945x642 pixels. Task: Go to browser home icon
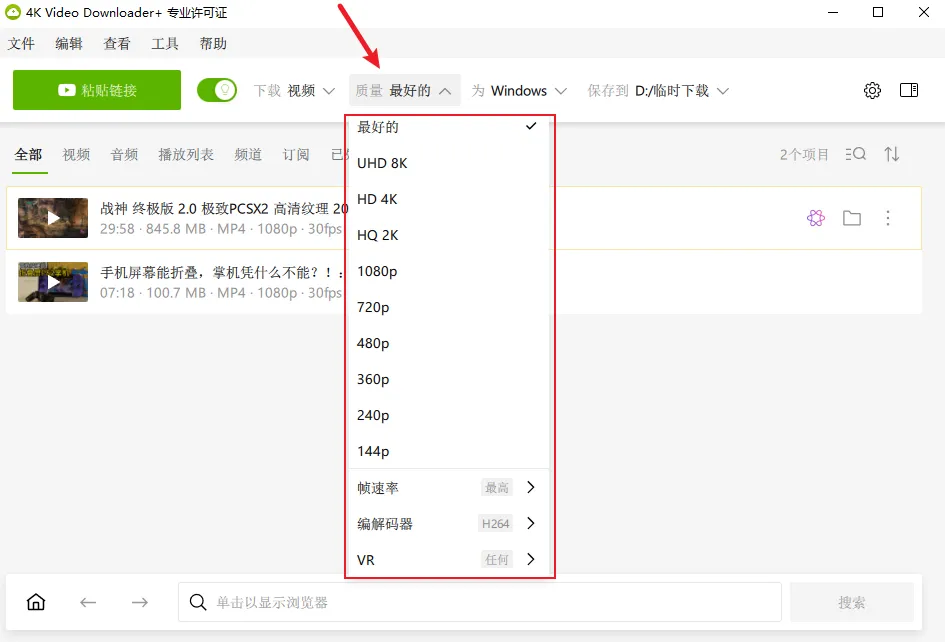point(36,602)
